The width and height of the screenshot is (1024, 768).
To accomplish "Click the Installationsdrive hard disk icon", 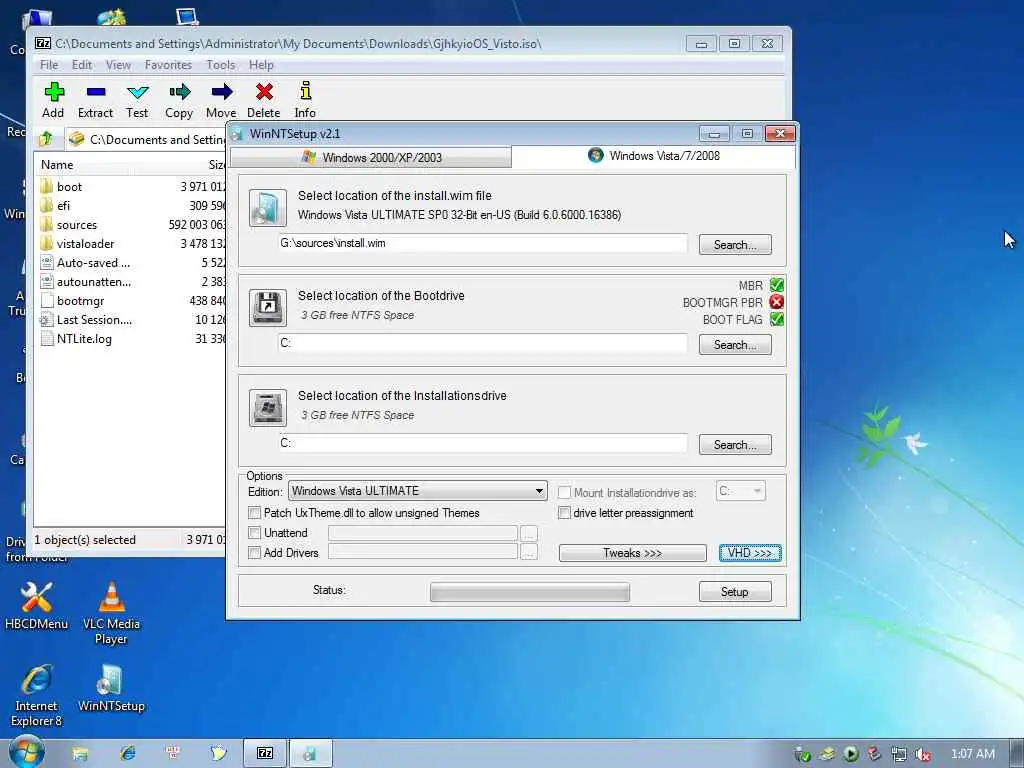I will pos(268,408).
